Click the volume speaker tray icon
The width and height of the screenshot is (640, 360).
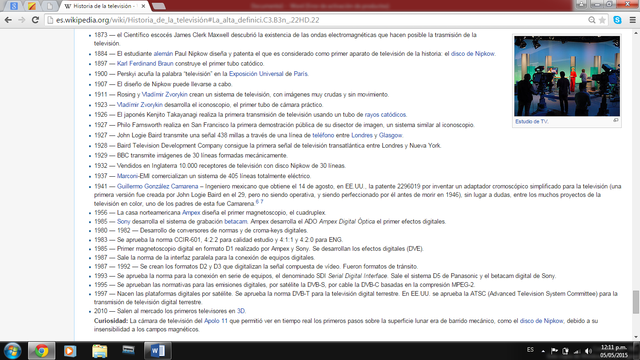click(588, 351)
